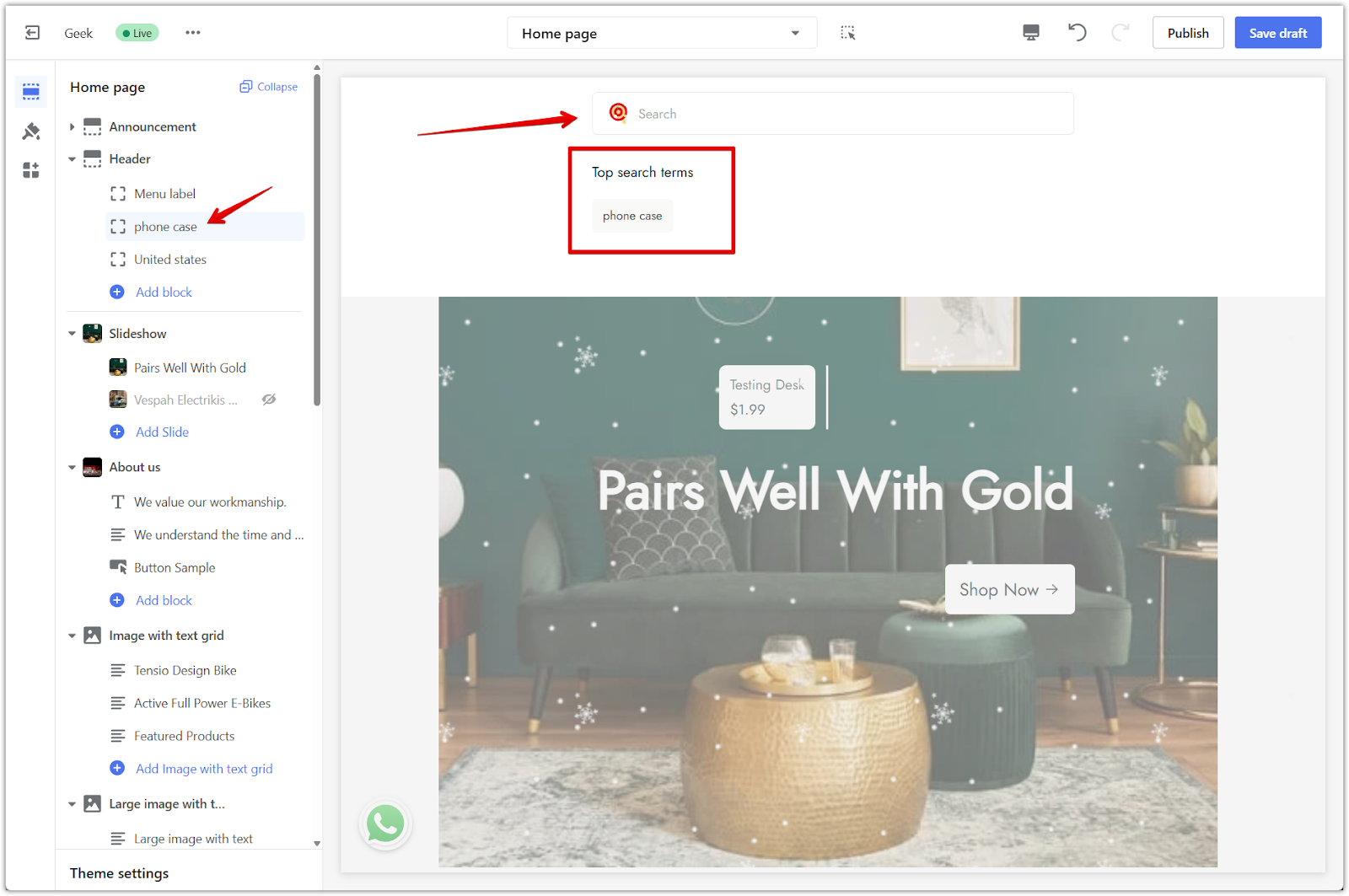1349x896 pixels.
Task: Collapse the Slideshow section
Action: pos(73,334)
